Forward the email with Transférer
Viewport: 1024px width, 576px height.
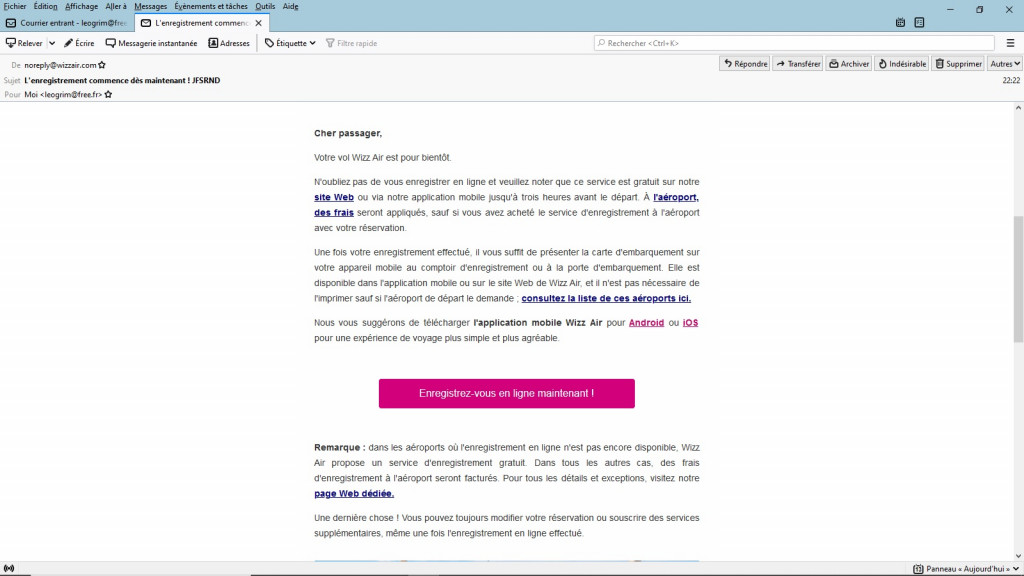point(798,63)
